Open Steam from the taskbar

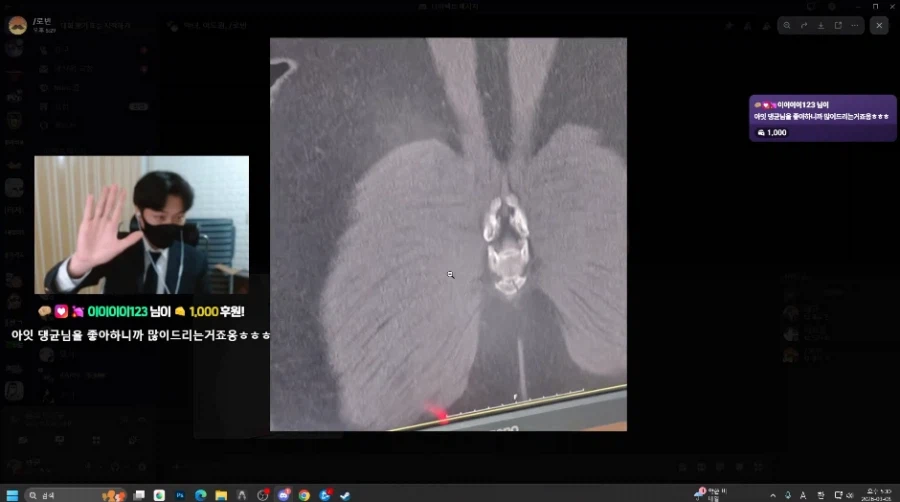(x=345, y=494)
